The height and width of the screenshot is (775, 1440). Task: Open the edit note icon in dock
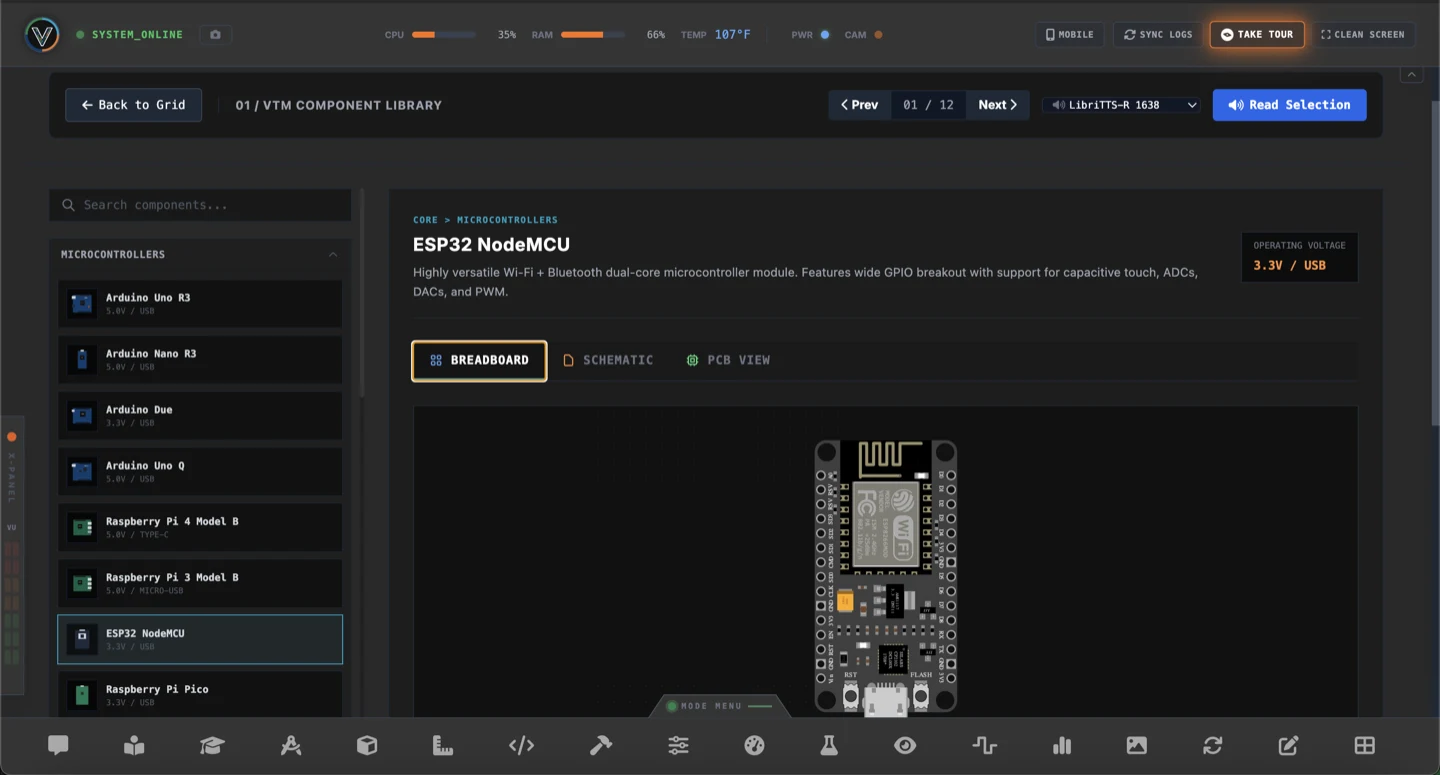[1289, 745]
